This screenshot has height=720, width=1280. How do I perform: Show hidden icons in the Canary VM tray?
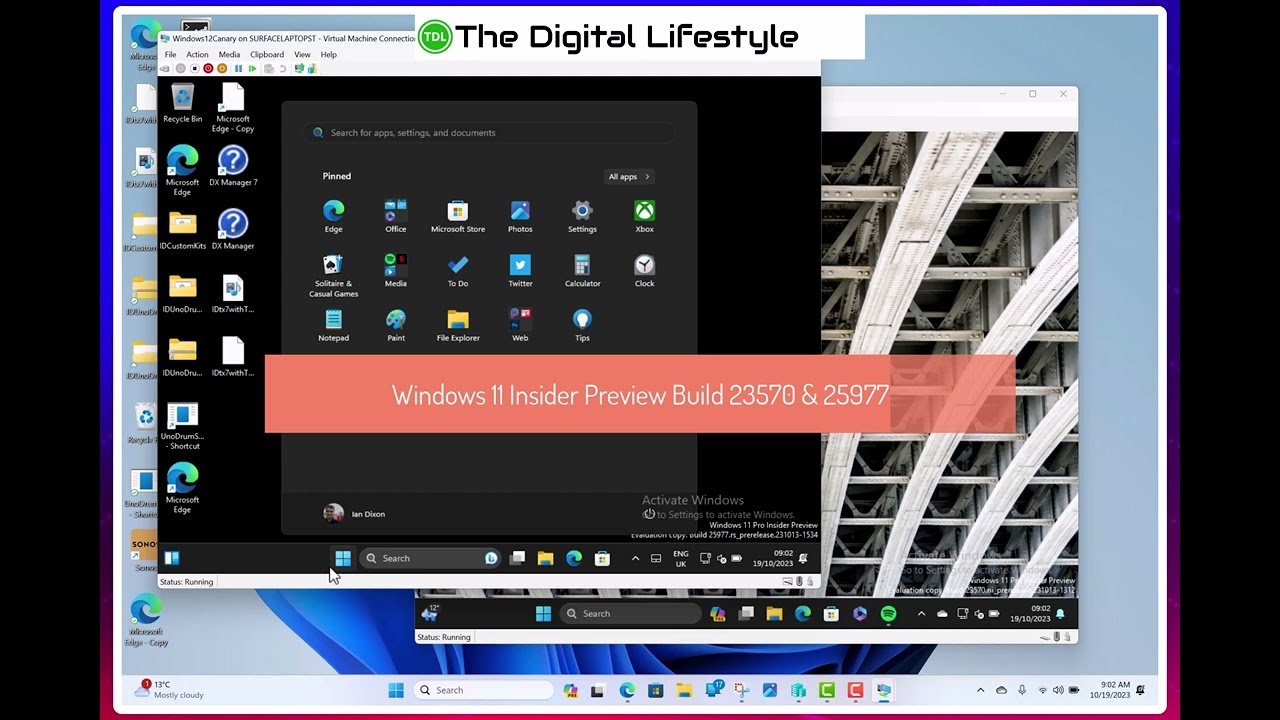pos(635,558)
